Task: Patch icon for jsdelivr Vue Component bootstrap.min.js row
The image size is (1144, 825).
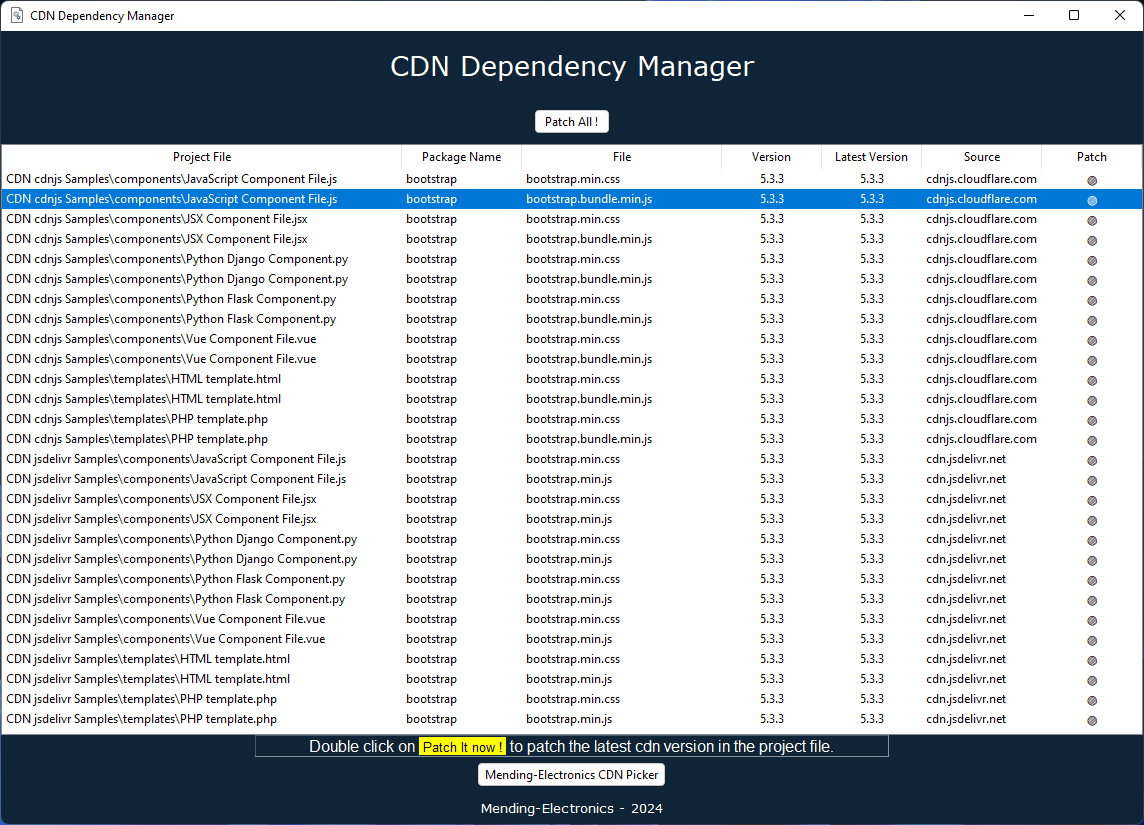Action: tap(1091, 640)
